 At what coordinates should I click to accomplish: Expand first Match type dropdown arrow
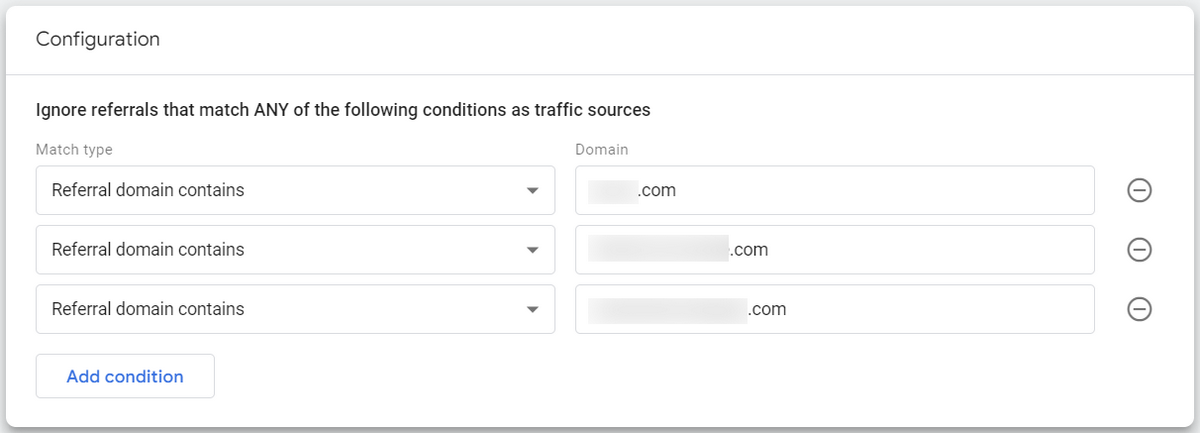pyautogui.click(x=532, y=191)
